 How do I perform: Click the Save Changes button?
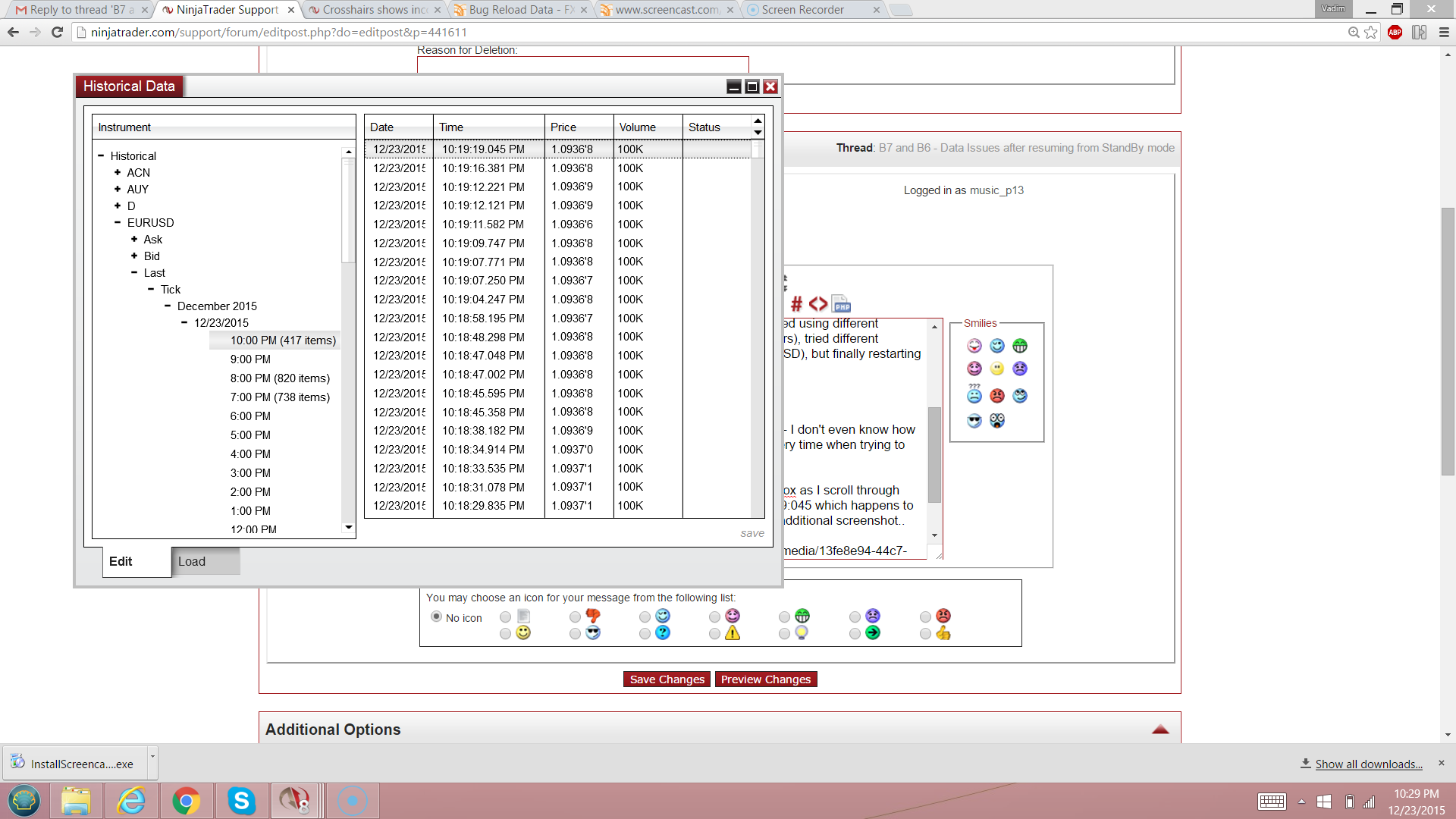pos(667,679)
